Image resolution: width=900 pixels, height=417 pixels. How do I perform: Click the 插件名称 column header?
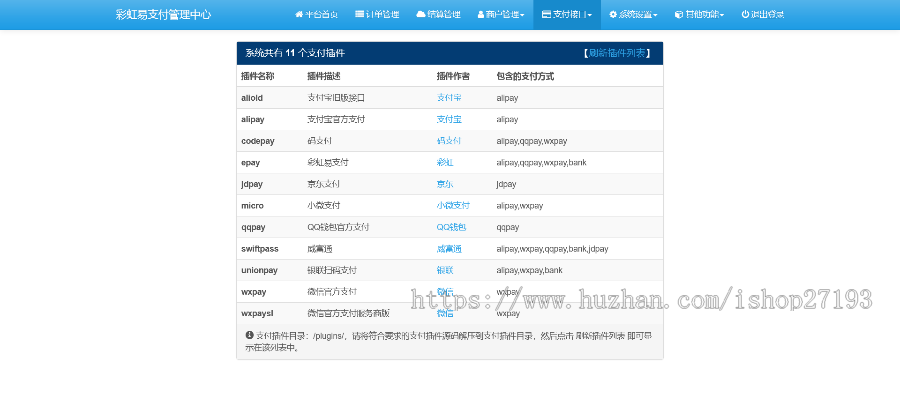coord(257,76)
